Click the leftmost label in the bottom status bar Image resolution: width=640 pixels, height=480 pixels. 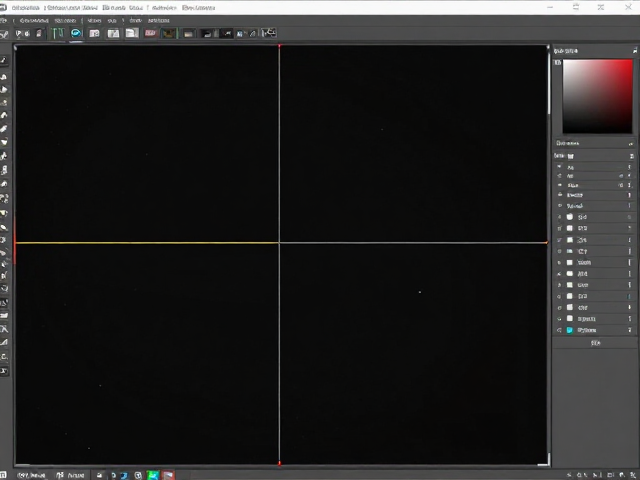pyautogui.click(x=31, y=475)
